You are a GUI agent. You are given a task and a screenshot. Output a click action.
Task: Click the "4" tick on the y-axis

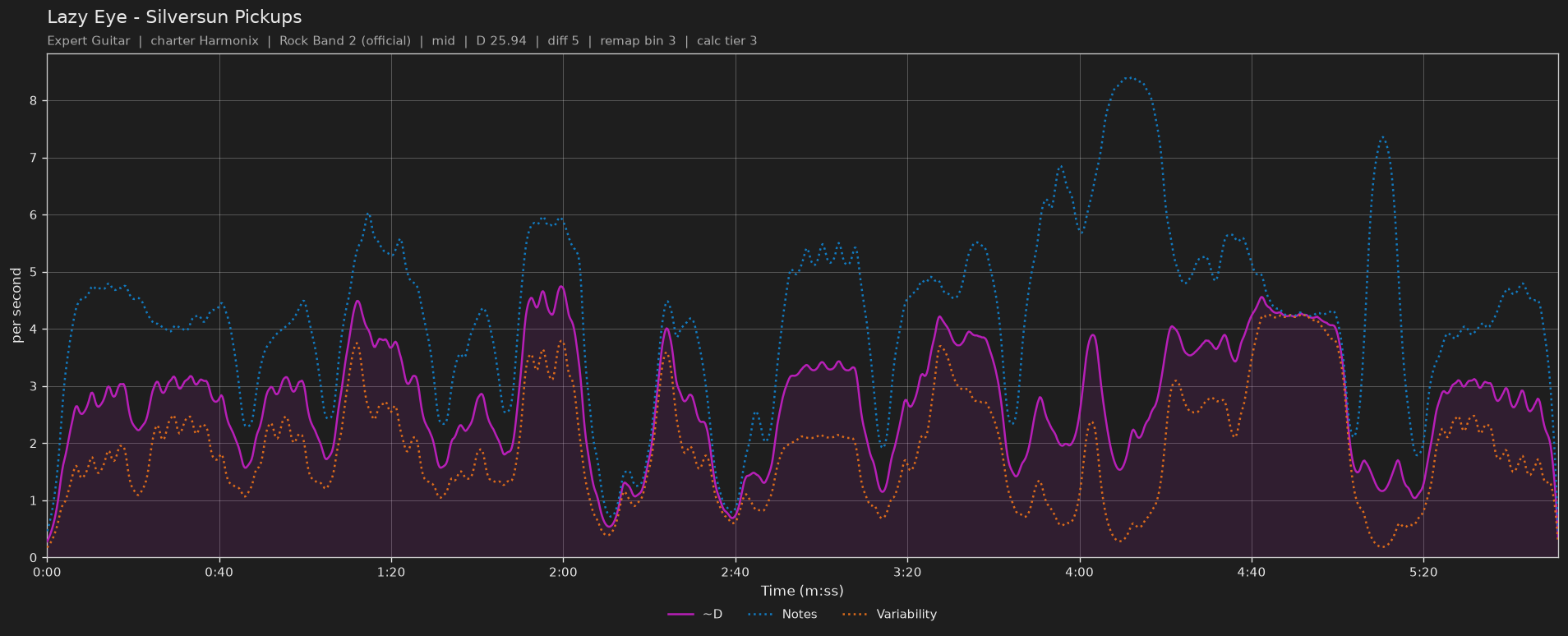34,330
